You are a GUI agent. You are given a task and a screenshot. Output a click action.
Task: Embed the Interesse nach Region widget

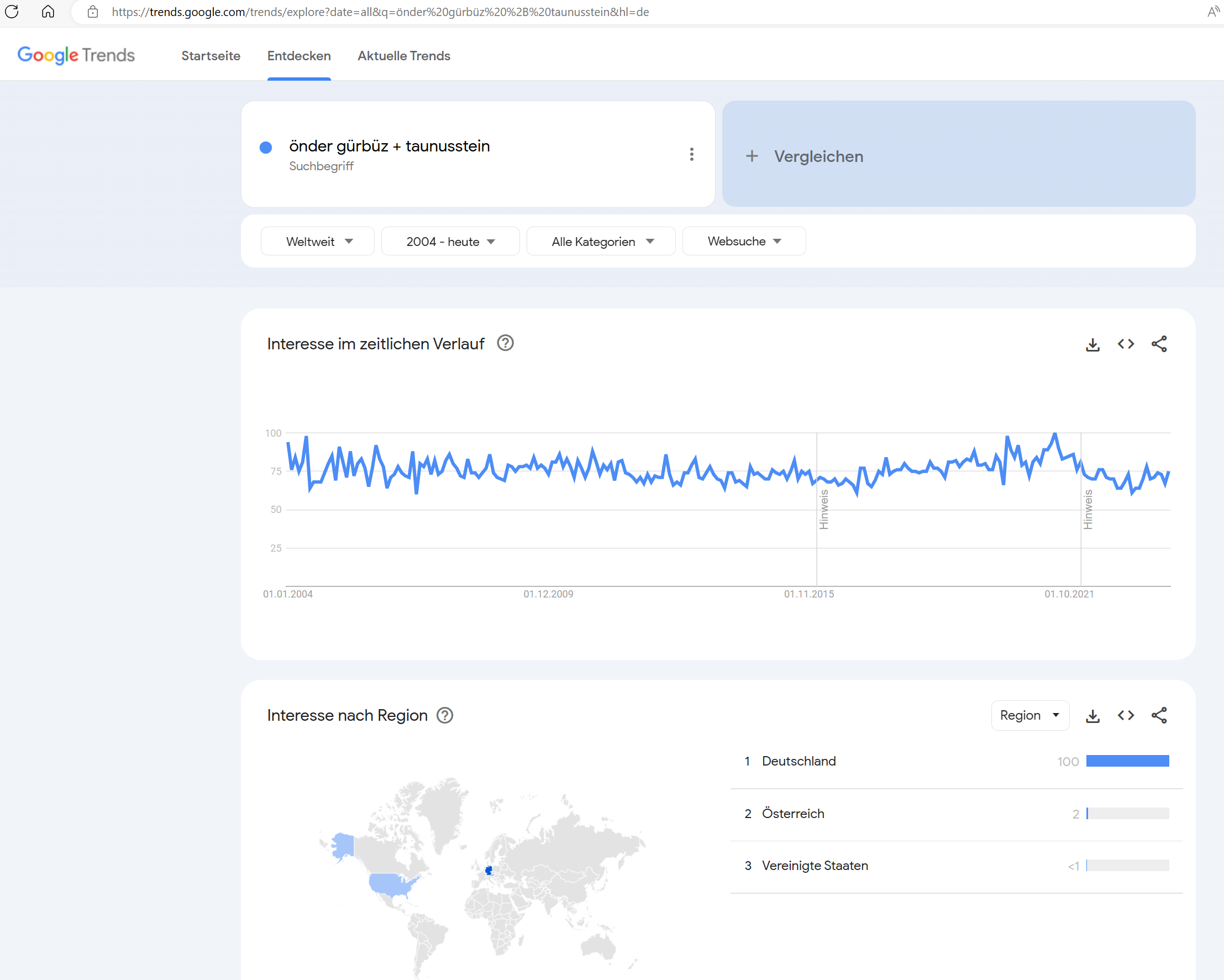1126,715
